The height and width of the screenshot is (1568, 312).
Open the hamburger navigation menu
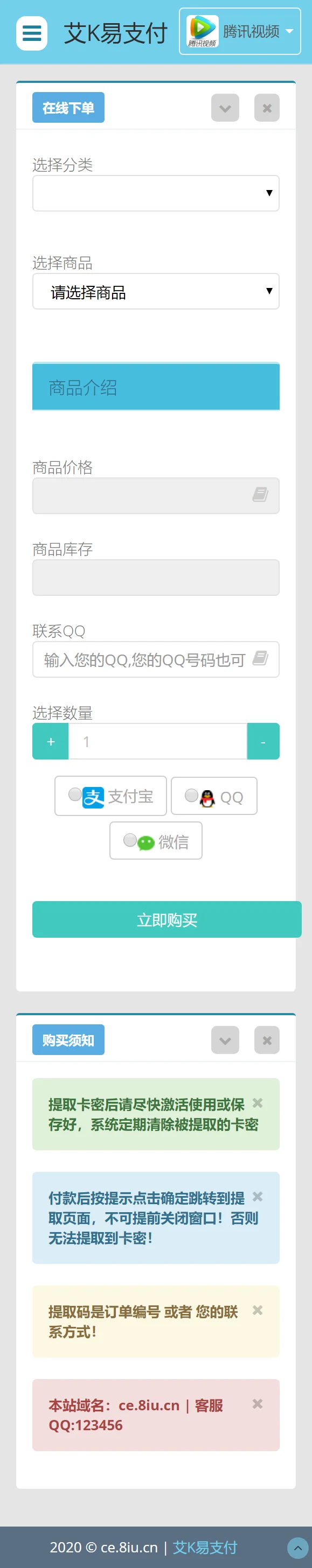31,33
